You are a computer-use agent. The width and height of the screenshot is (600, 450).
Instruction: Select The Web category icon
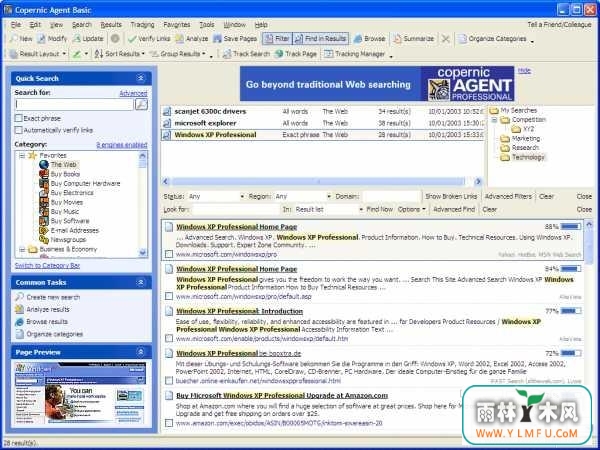pos(44,165)
